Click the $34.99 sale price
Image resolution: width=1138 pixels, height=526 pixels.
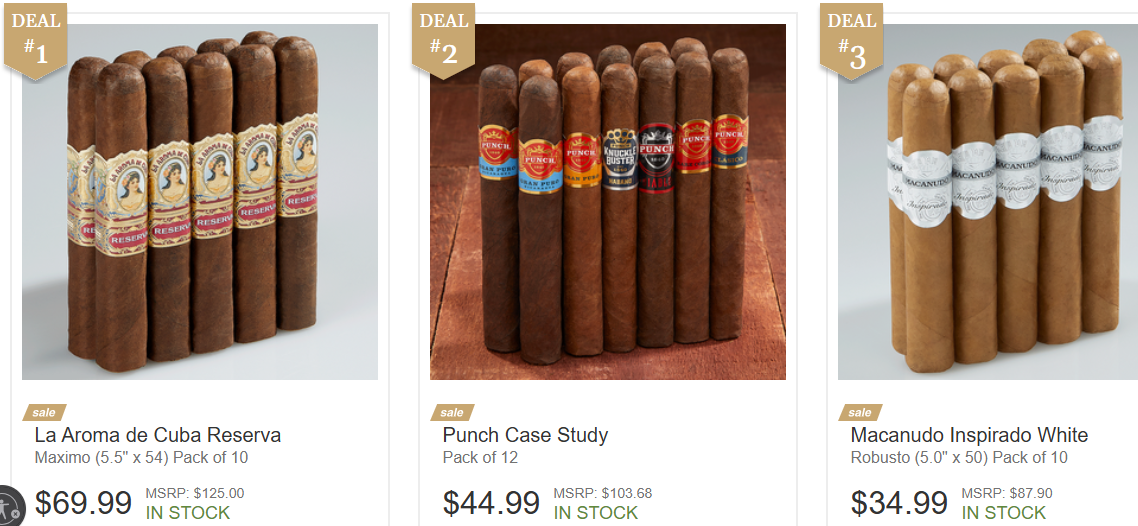(x=899, y=502)
